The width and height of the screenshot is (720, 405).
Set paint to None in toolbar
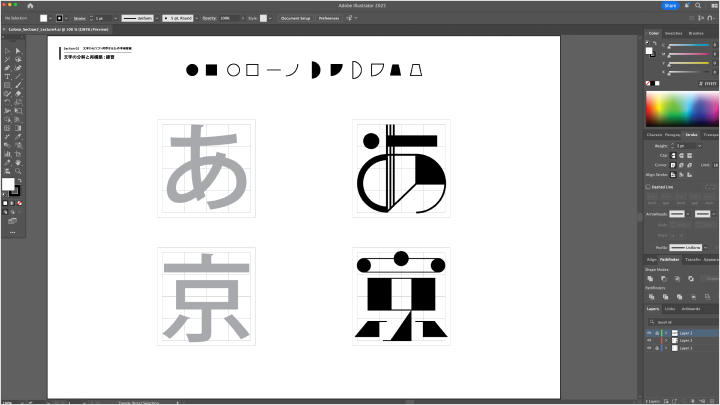tap(19, 203)
